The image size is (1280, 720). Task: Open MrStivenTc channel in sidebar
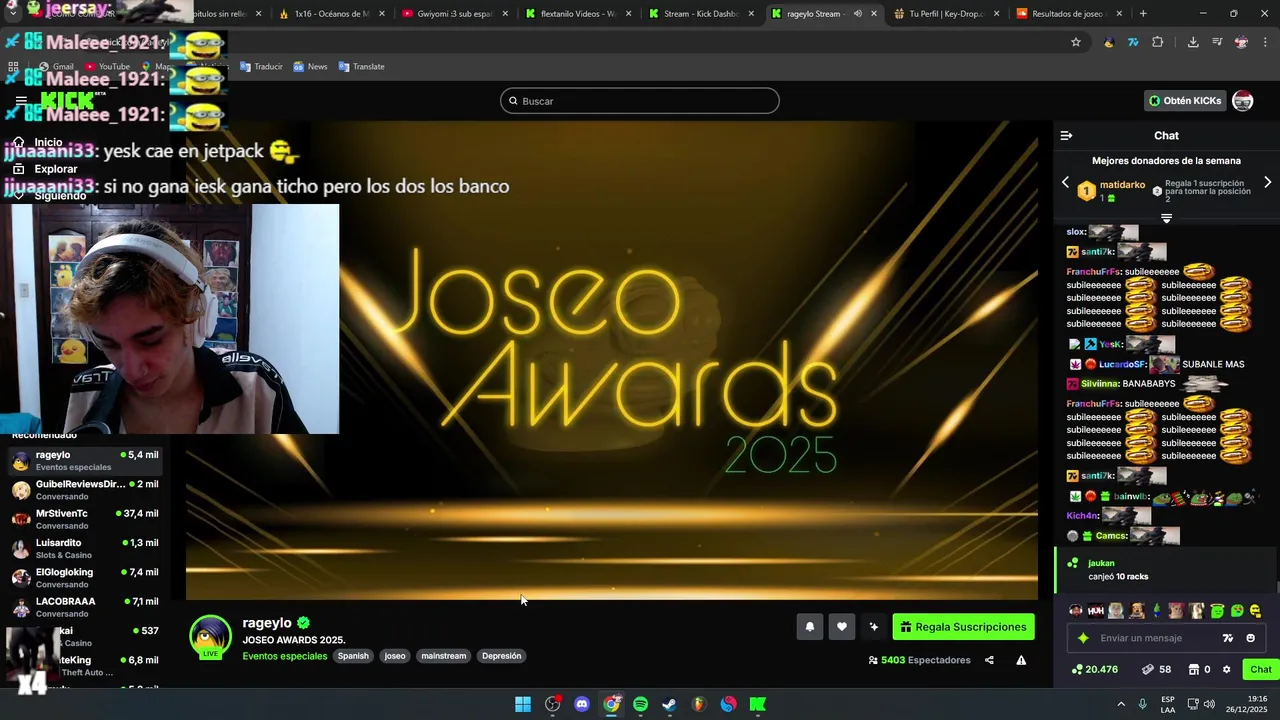point(85,519)
